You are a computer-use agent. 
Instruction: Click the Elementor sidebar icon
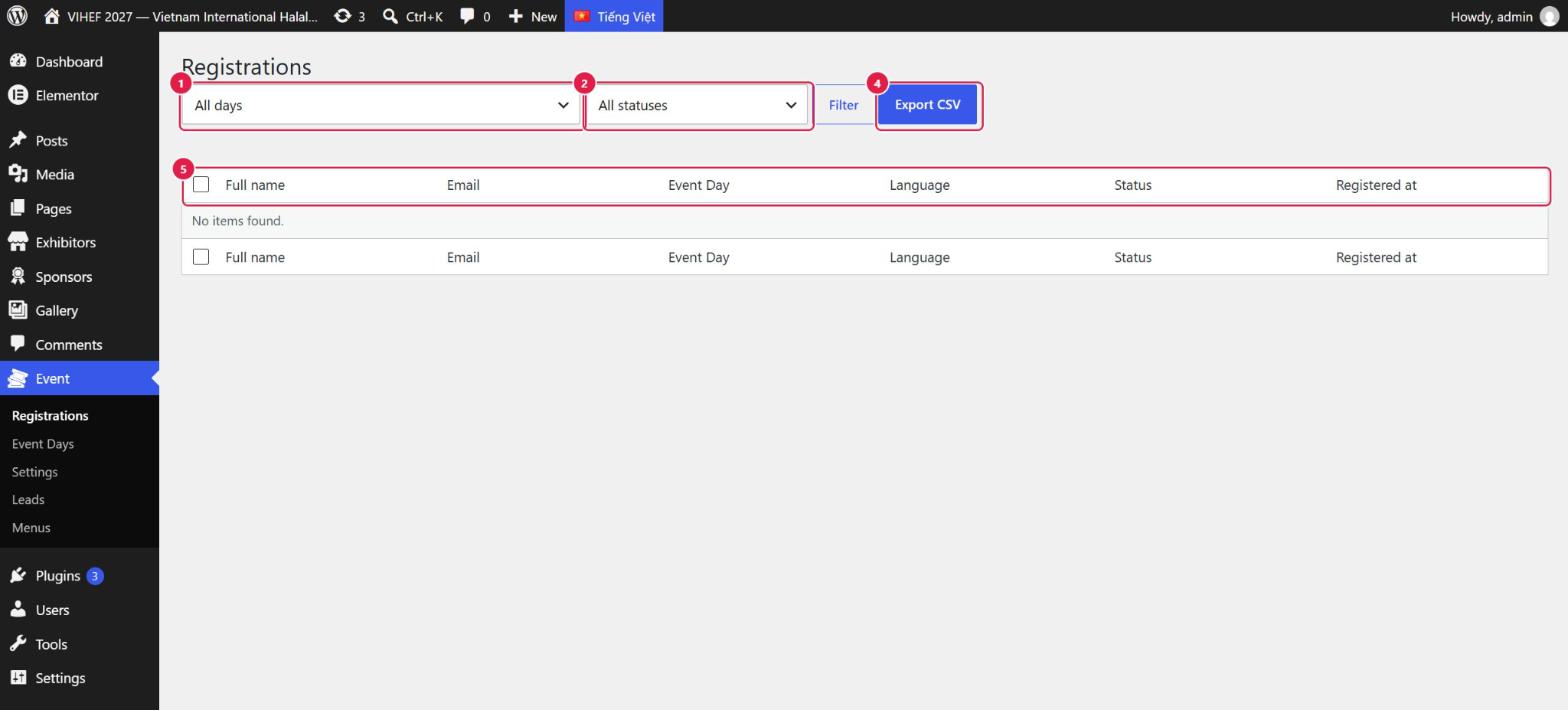[18, 95]
